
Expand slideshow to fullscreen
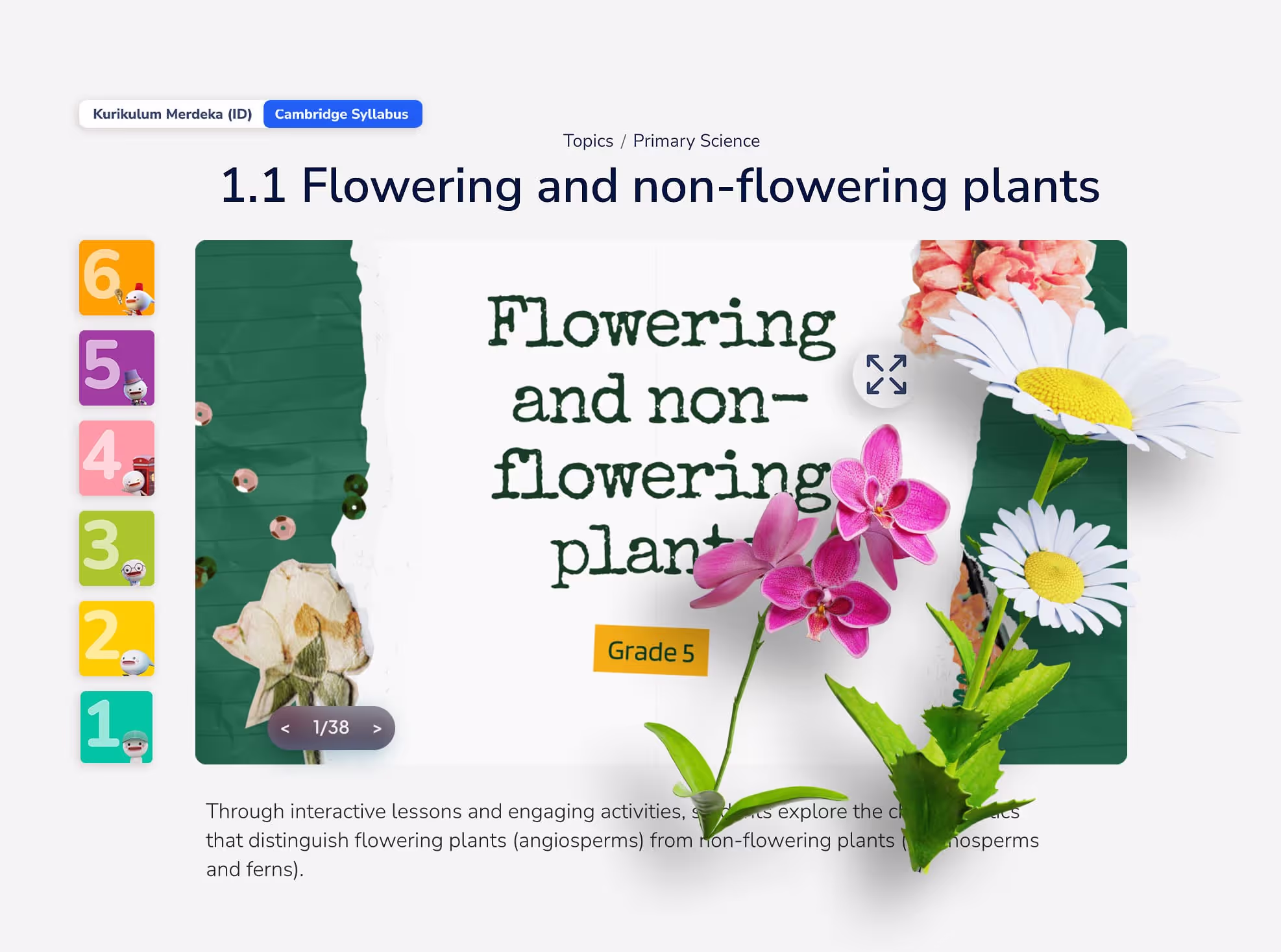pos(886,374)
